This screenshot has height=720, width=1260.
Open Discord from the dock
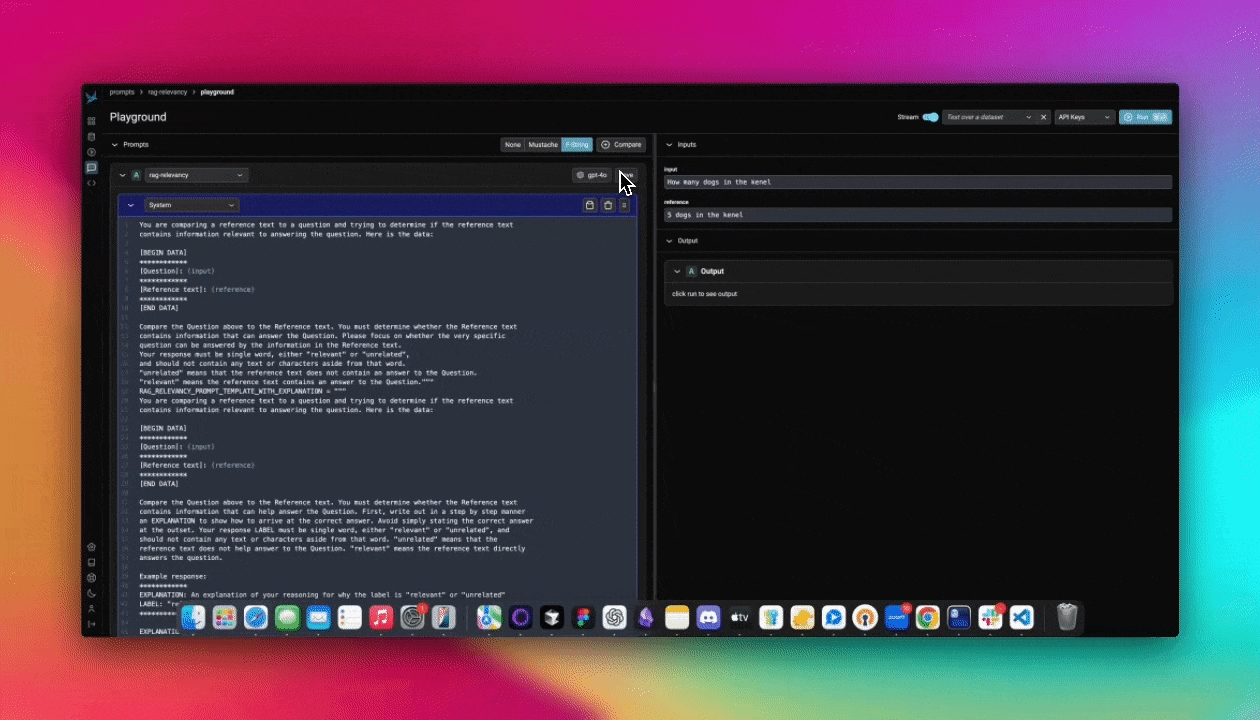point(708,618)
